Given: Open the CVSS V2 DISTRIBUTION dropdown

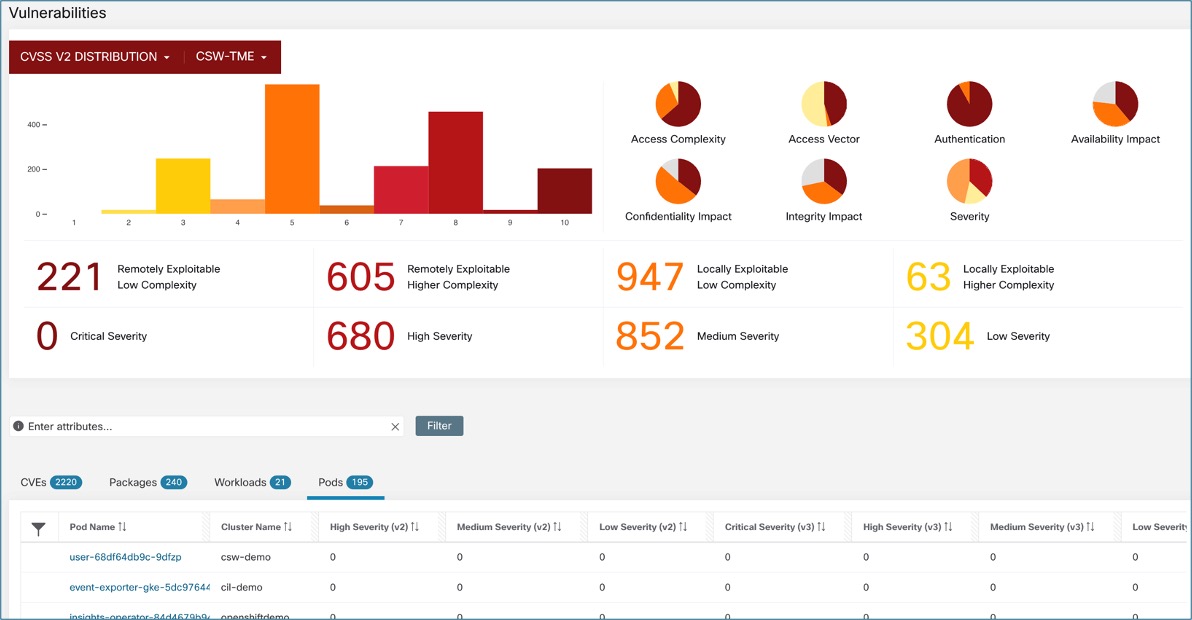Looking at the screenshot, I should tap(95, 57).
